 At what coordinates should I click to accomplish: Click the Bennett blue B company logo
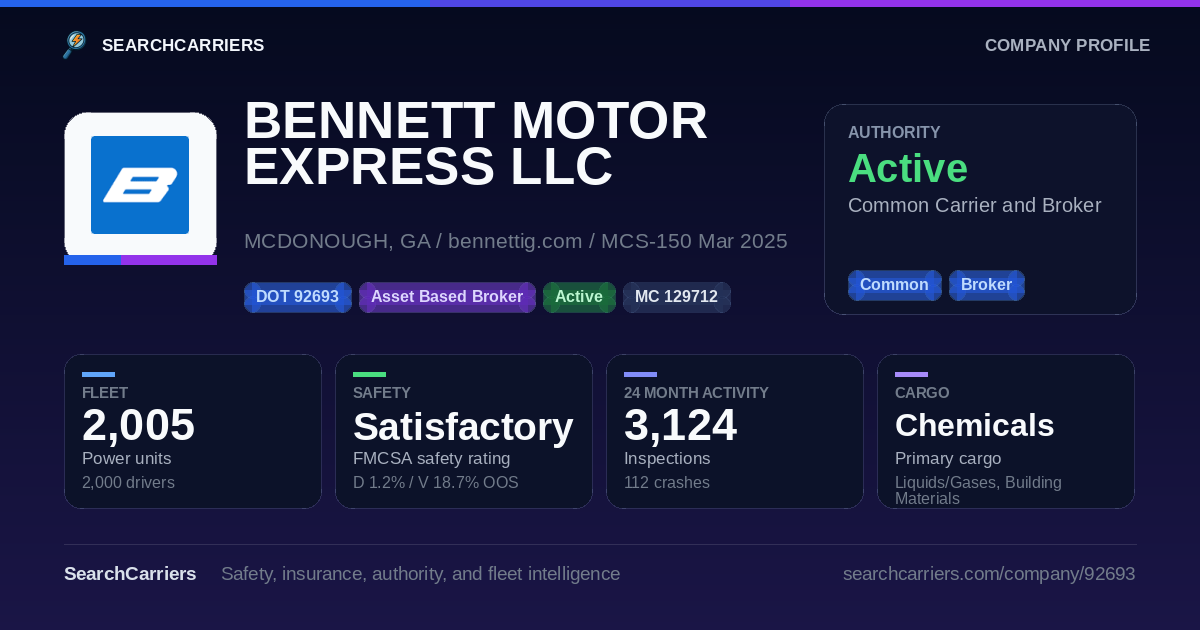point(140,185)
